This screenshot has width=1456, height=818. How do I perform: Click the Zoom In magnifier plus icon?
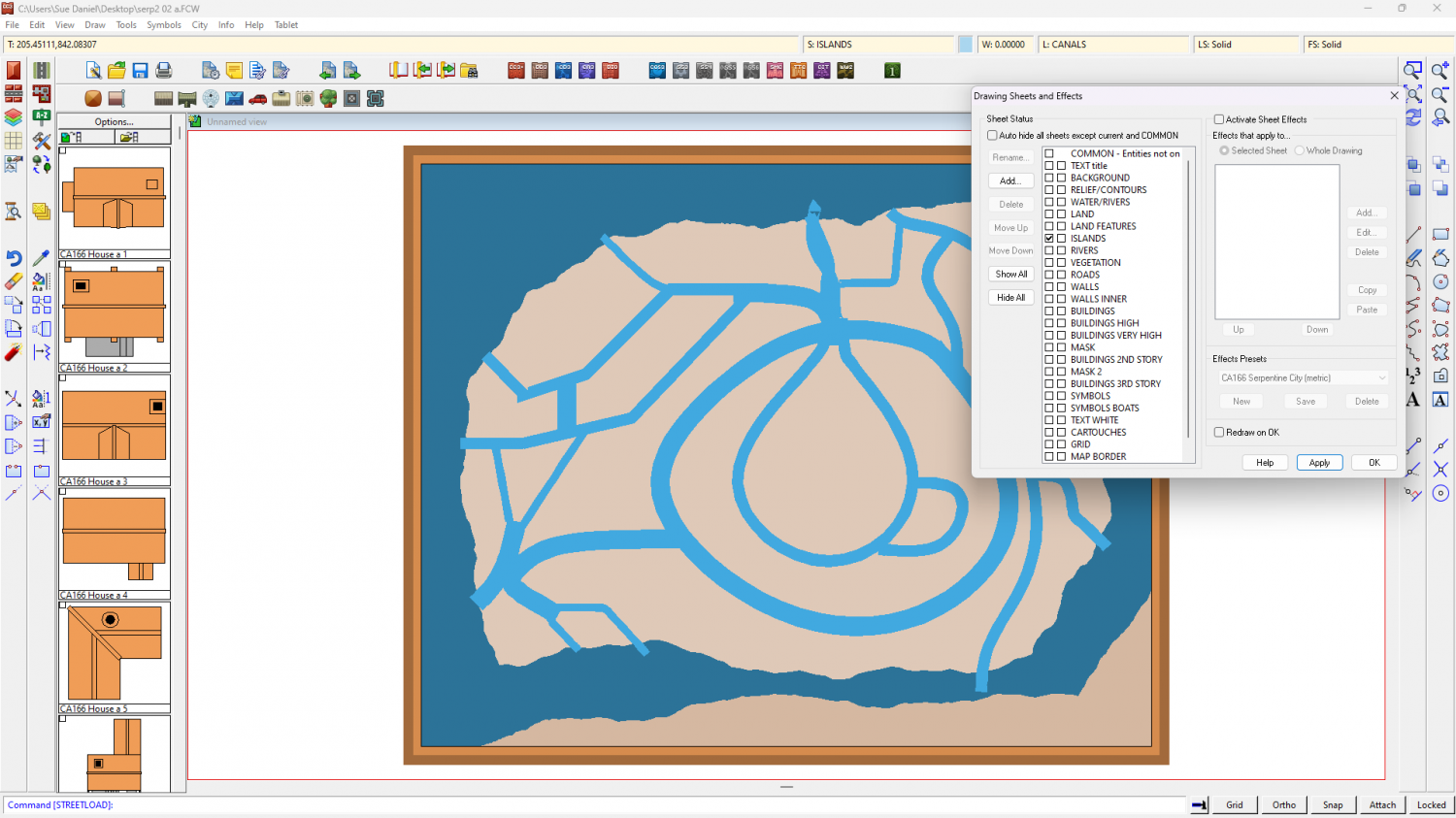click(1440, 71)
